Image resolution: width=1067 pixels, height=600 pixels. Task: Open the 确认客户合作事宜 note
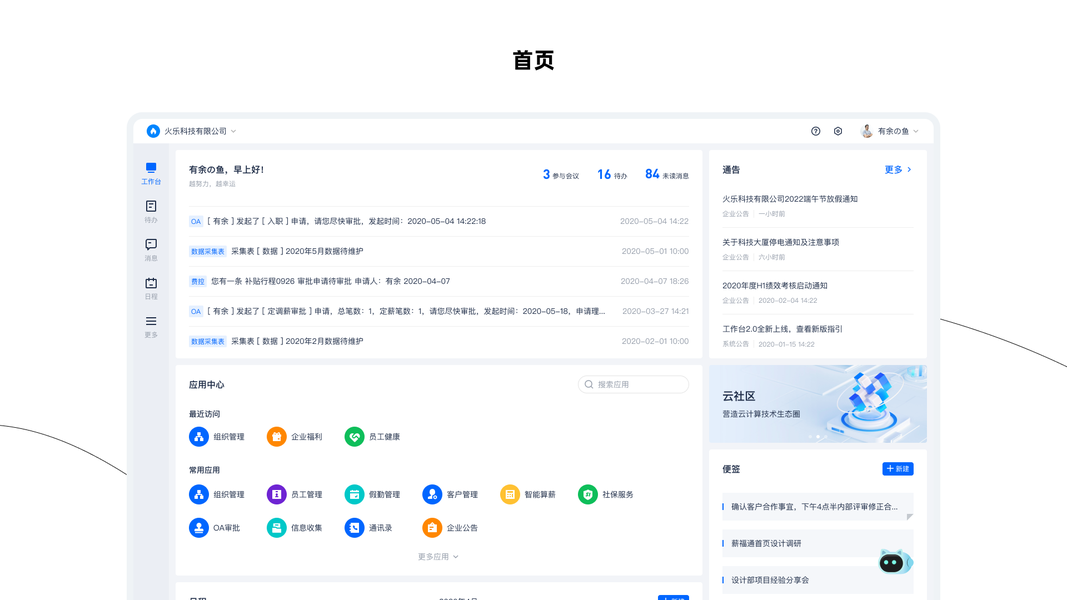817,507
